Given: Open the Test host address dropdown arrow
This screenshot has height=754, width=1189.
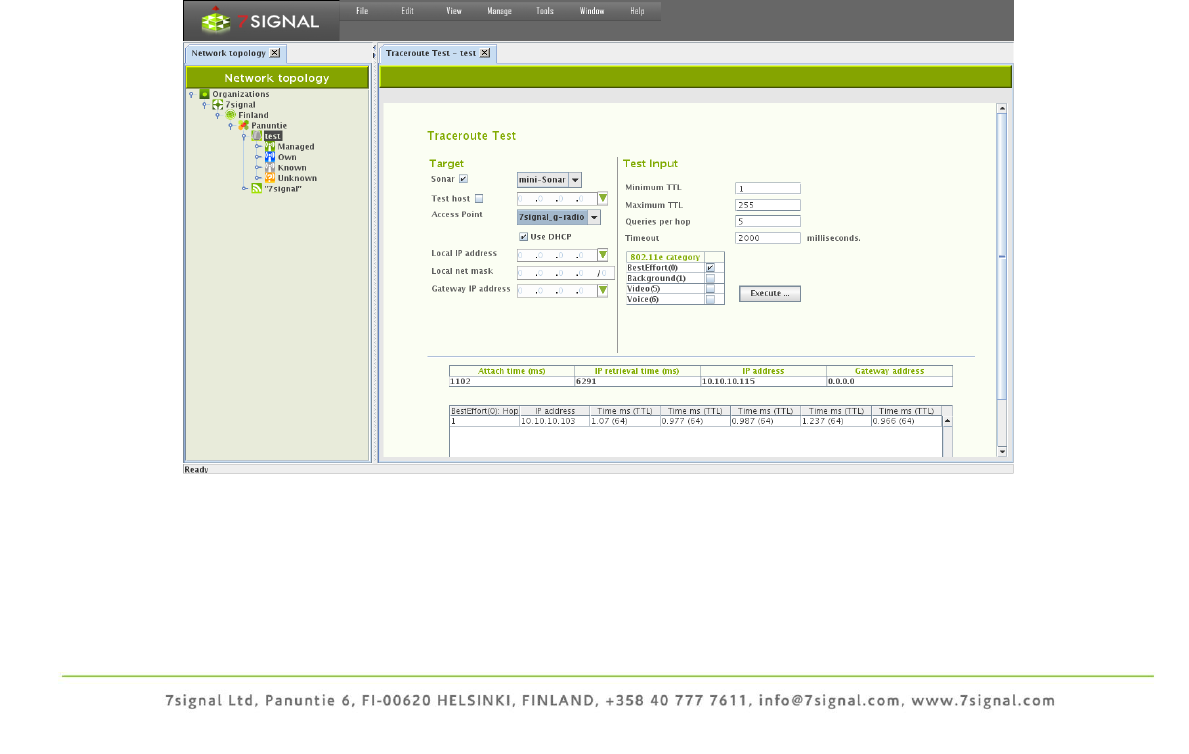Looking at the screenshot, I should pos(603,199).
